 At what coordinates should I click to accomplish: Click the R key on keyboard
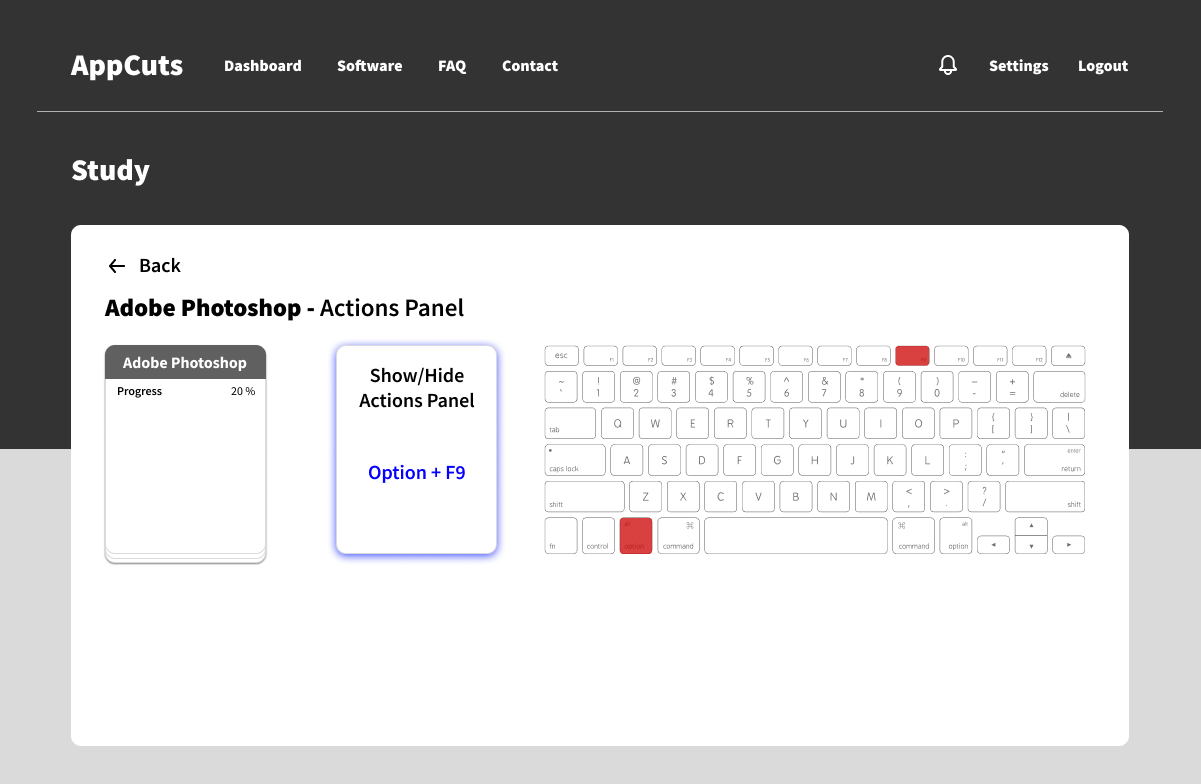730,422
